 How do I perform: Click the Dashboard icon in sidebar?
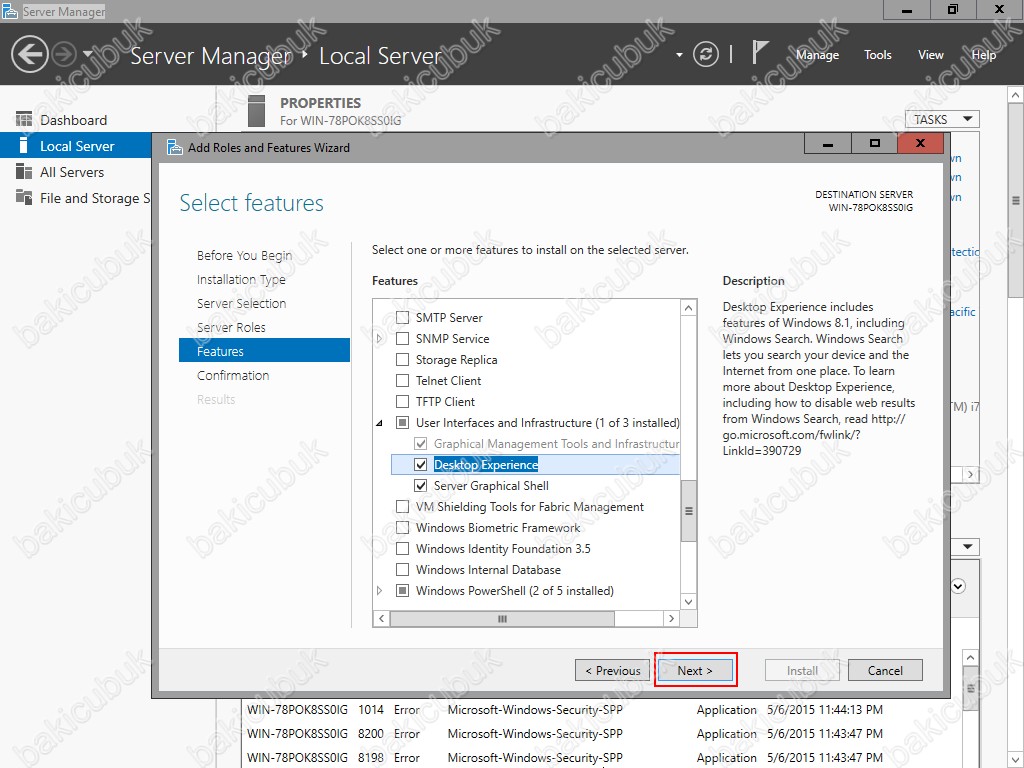pos(24,120)
